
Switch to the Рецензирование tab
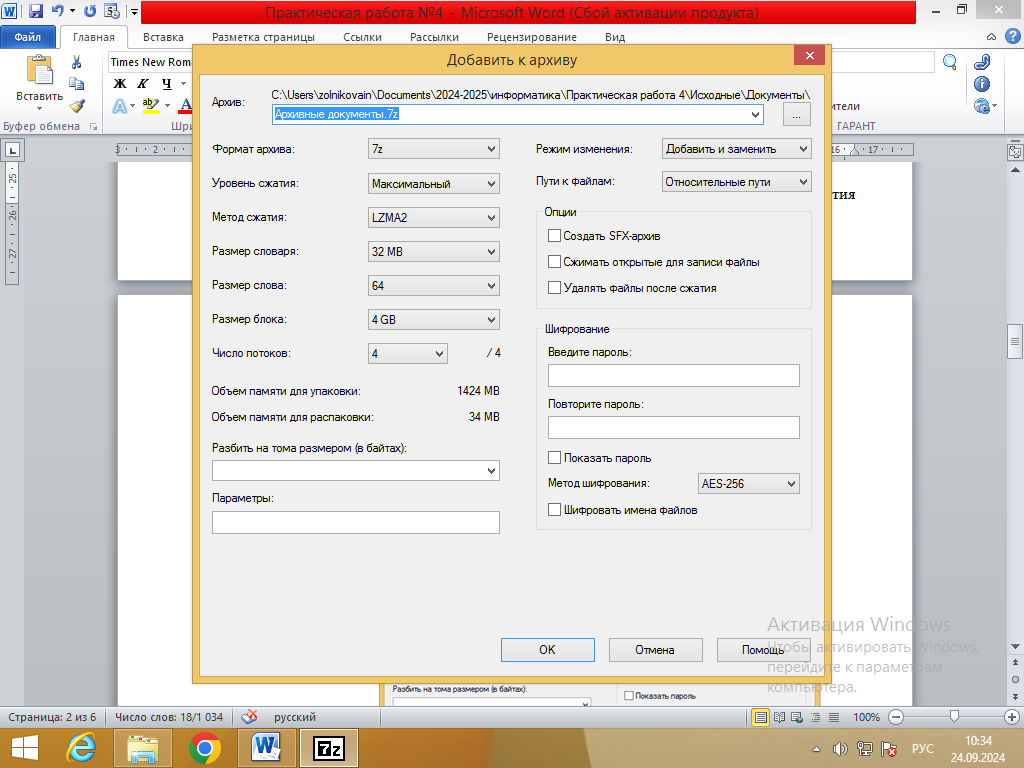coord(532,37)
